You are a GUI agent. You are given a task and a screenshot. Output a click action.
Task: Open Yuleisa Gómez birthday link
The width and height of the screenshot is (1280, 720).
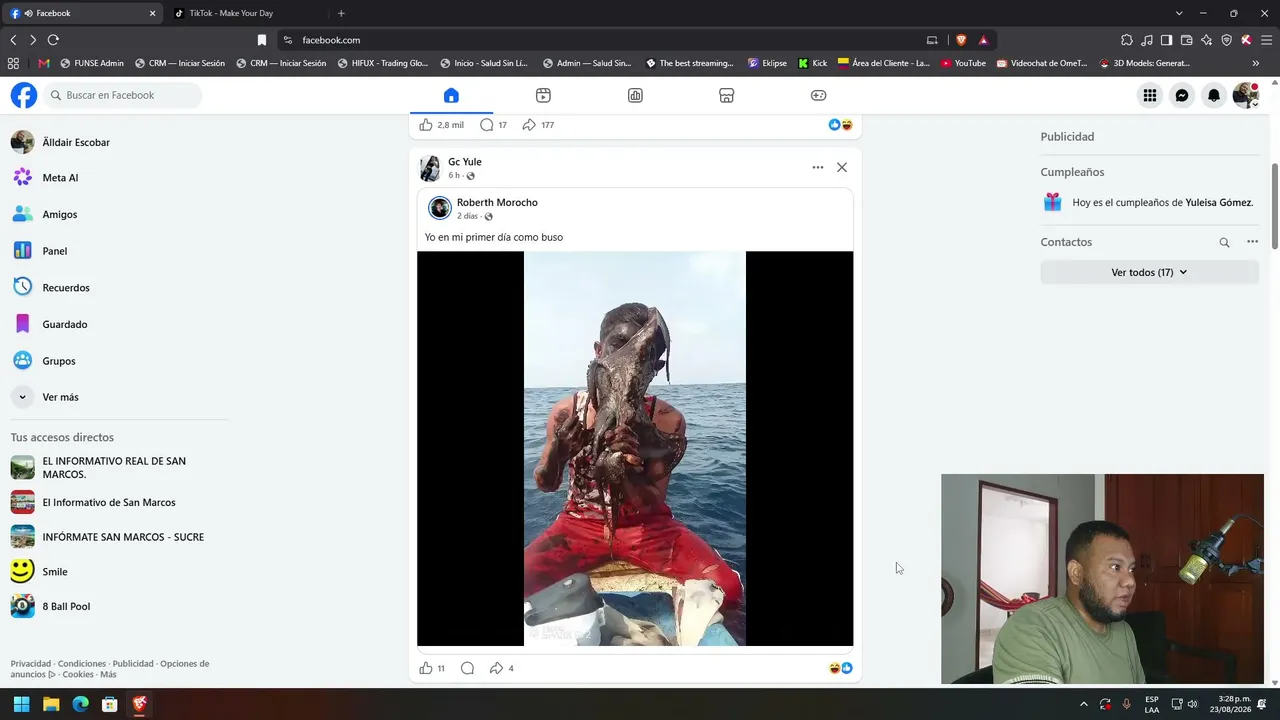[1218, 202]
